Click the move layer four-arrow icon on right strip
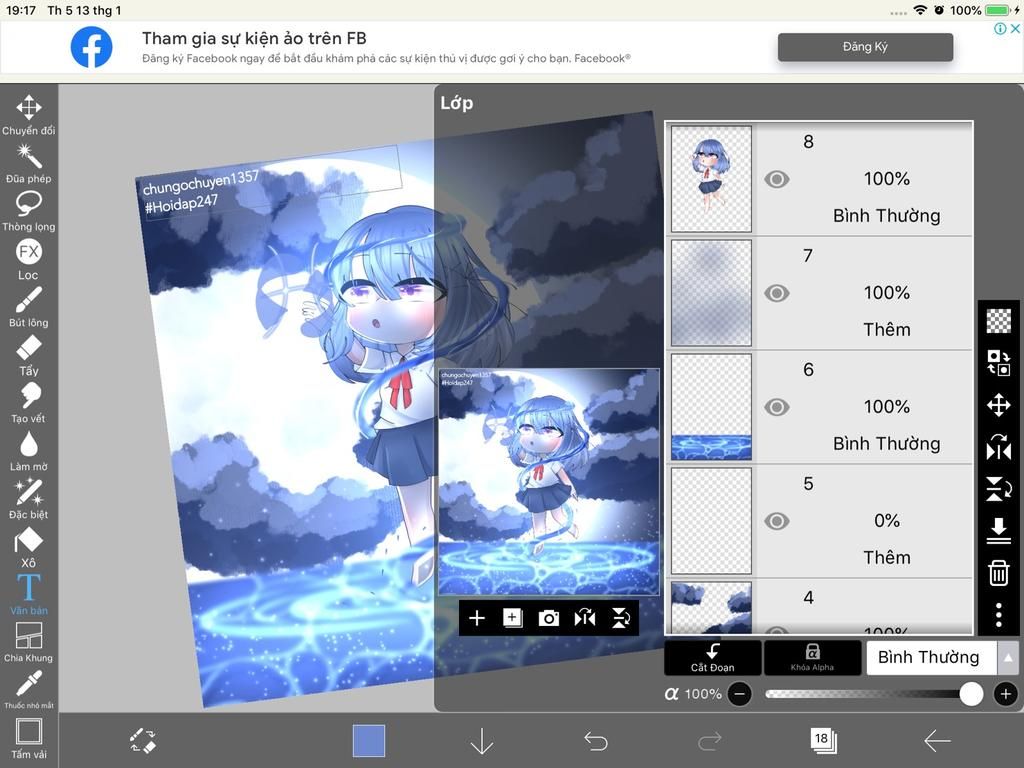 [999, 405]
